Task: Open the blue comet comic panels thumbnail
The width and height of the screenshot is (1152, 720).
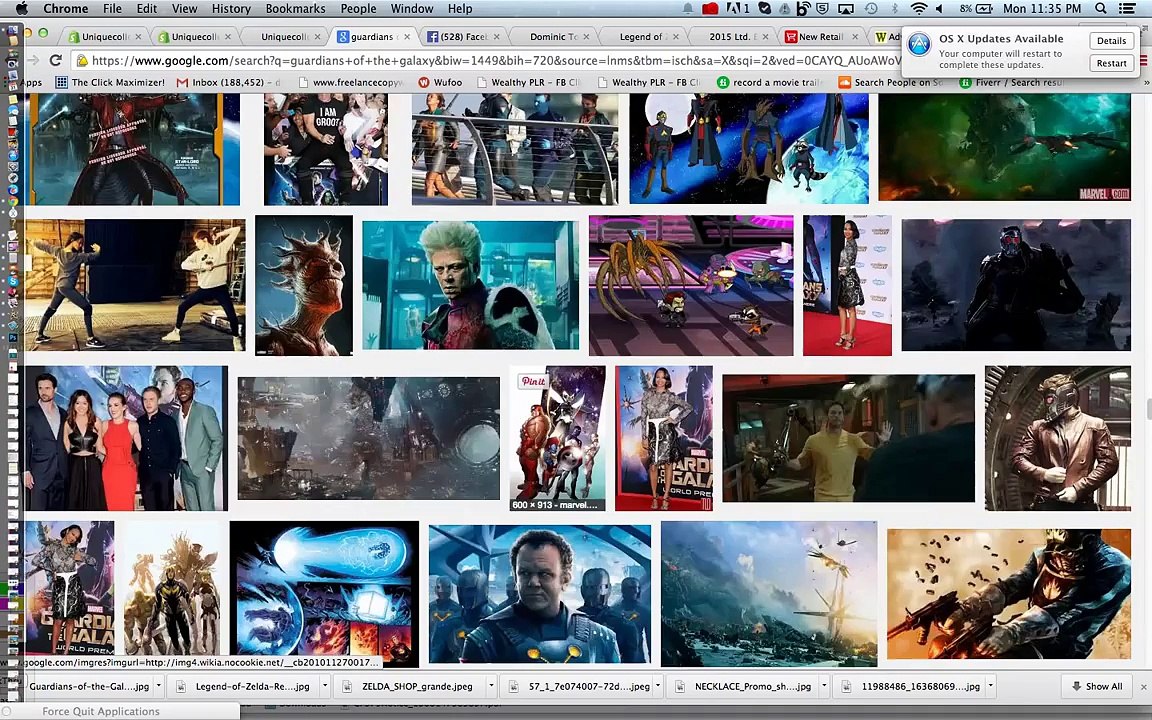Action: click(324, 594)
